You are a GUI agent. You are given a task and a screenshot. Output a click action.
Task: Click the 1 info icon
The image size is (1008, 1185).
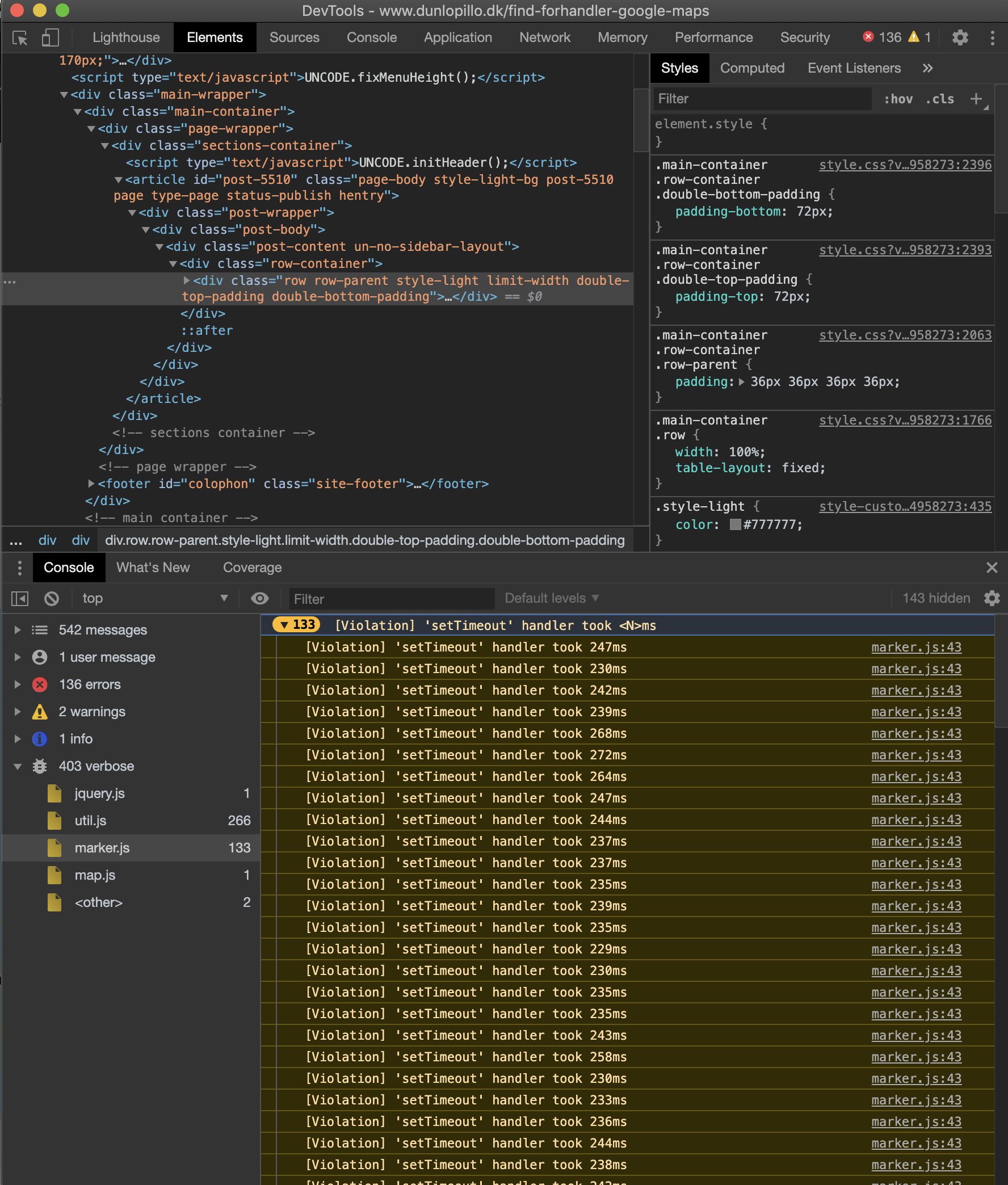click(x=40, y=739)
